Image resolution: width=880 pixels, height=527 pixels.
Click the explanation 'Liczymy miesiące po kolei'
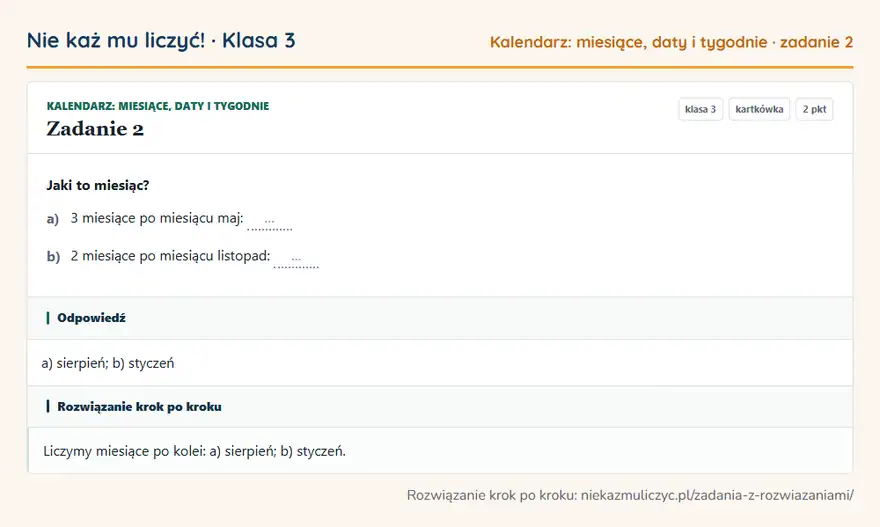[x=125, y=451]
